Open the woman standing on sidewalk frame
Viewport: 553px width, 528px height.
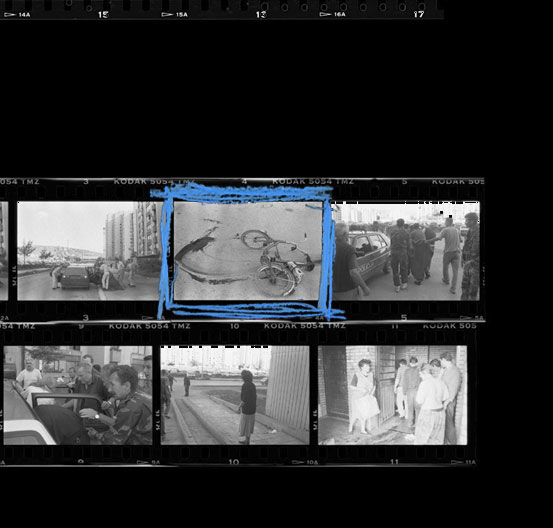[235, 395]
